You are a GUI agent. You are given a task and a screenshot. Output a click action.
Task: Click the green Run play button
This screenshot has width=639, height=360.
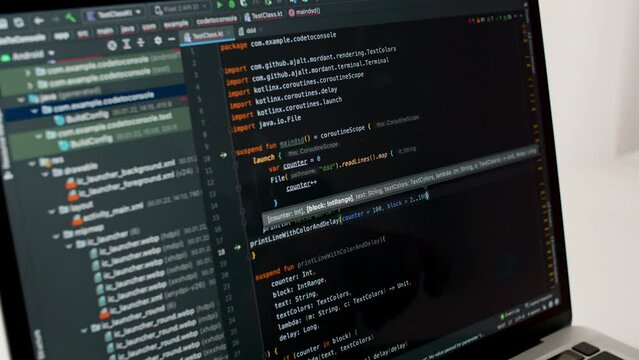click(219, 5)
